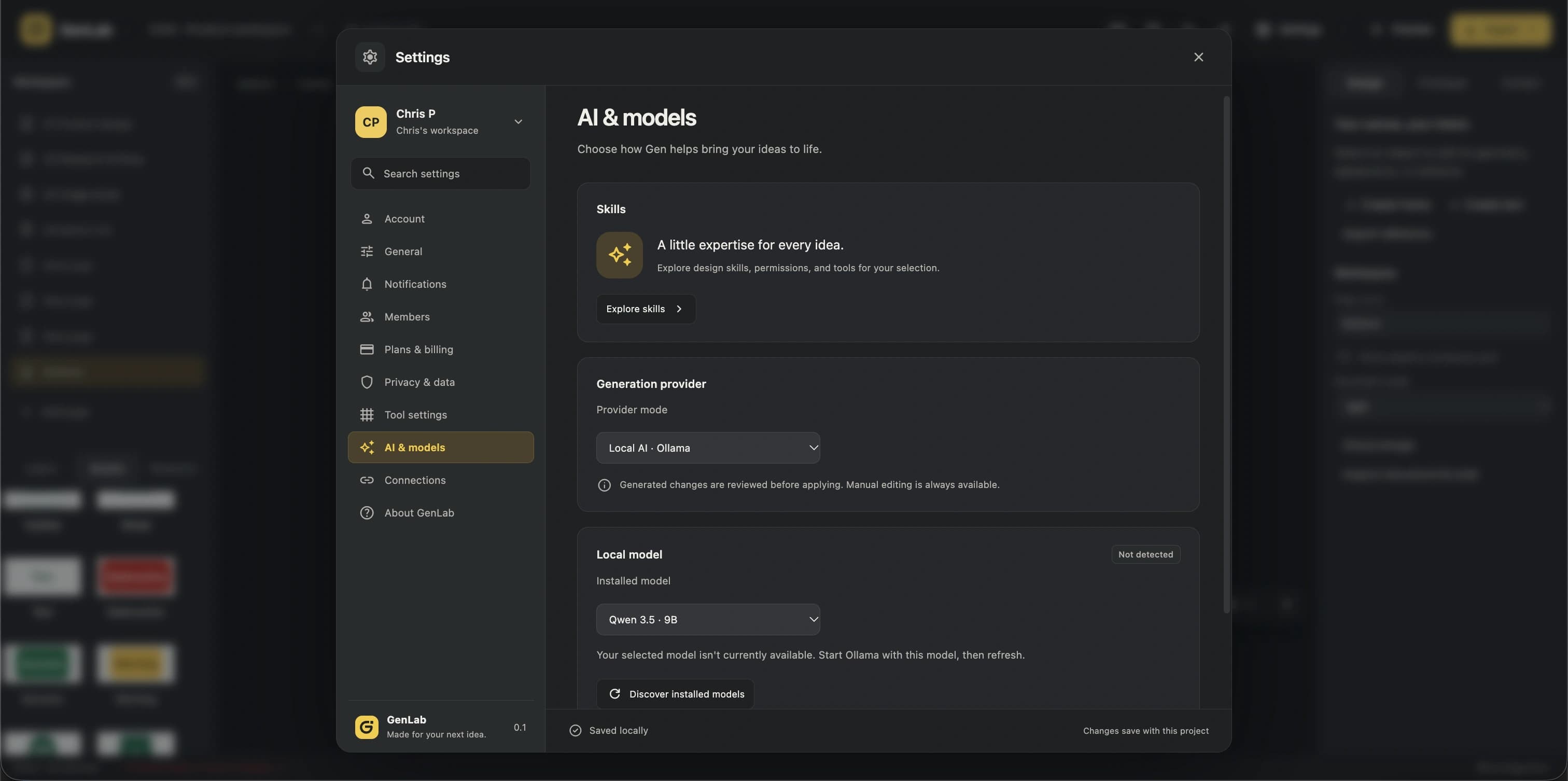Click the Not detected status badge
The height and width of the screenshot is (781, 1568).
(1145, 554)
